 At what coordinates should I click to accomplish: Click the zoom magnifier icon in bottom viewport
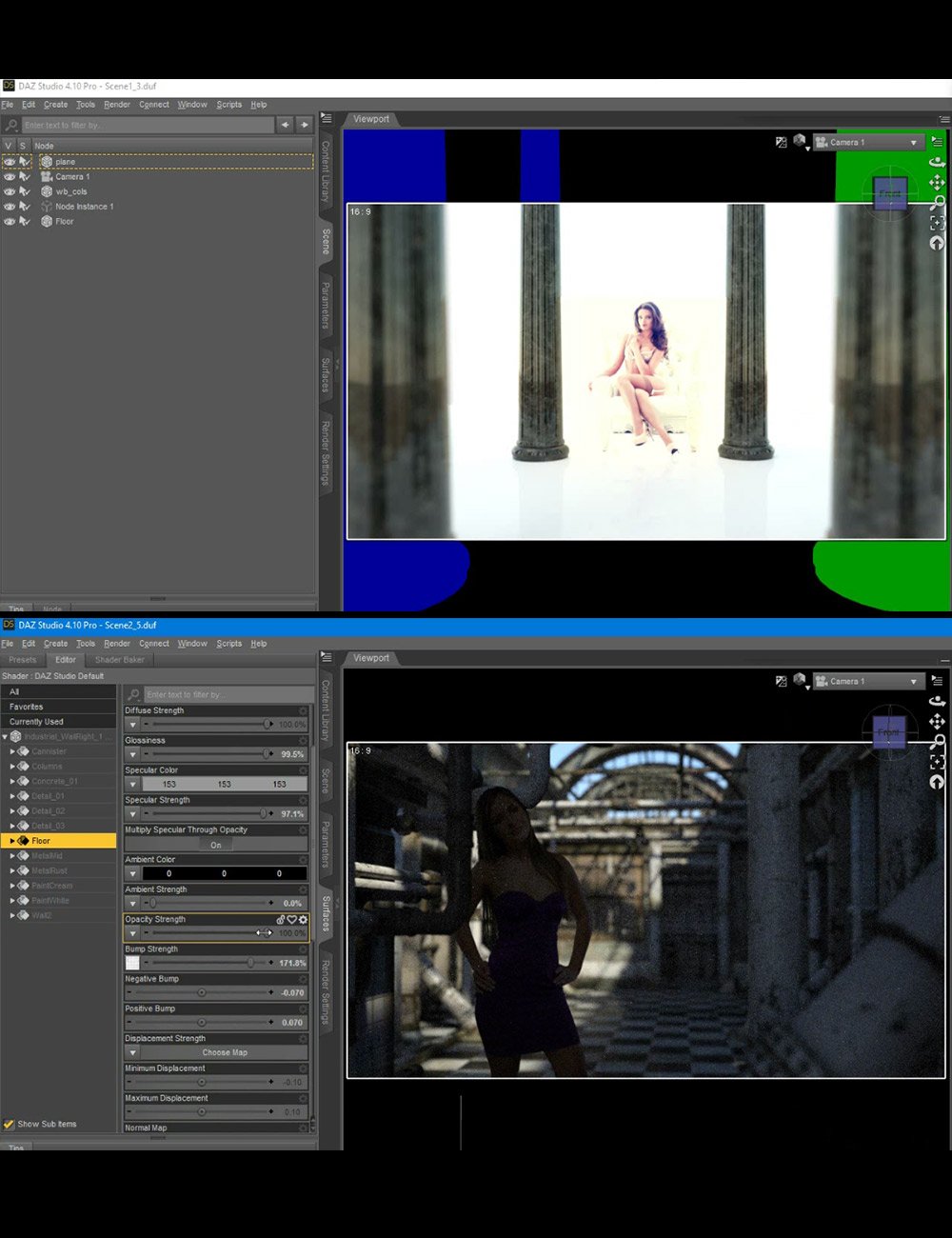pos(937,741)
